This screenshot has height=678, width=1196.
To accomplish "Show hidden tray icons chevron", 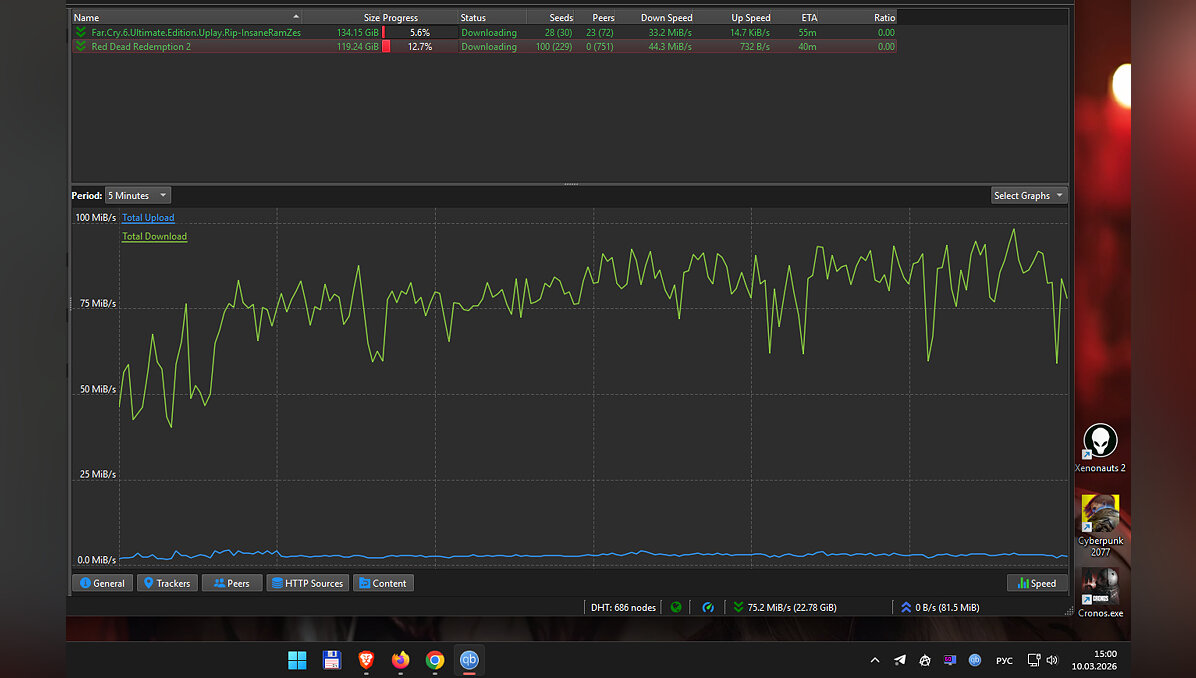I will (875, 660).
